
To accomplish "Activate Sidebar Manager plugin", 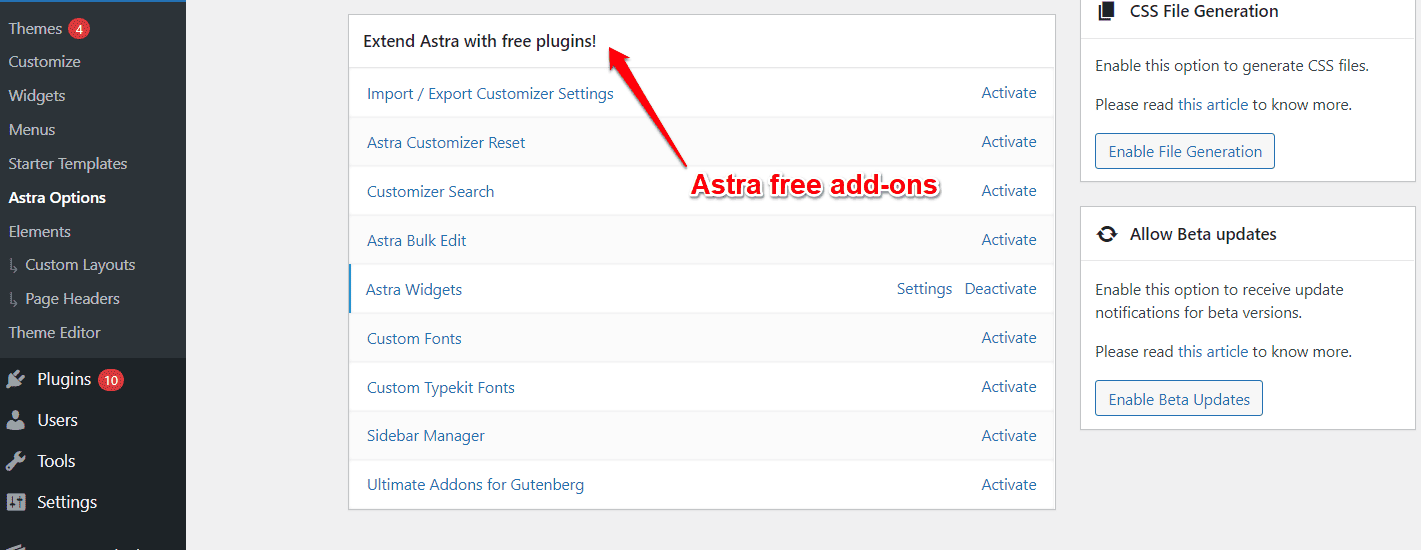I will [x=1009, y=436].
